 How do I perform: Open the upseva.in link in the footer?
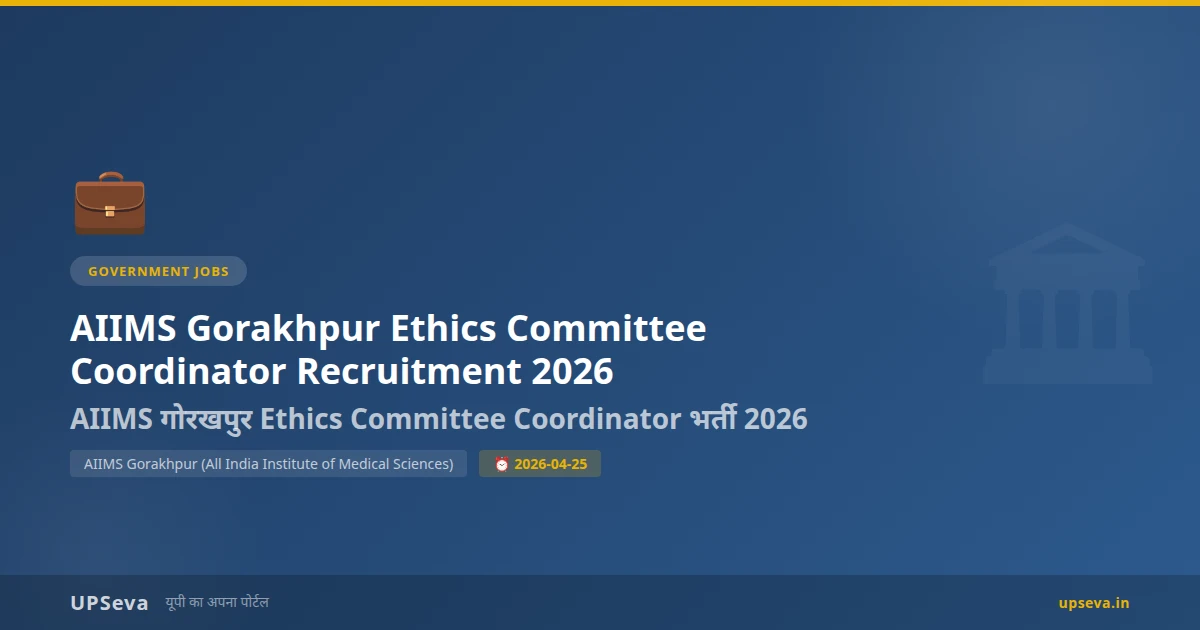click(x=1094, y=603)
